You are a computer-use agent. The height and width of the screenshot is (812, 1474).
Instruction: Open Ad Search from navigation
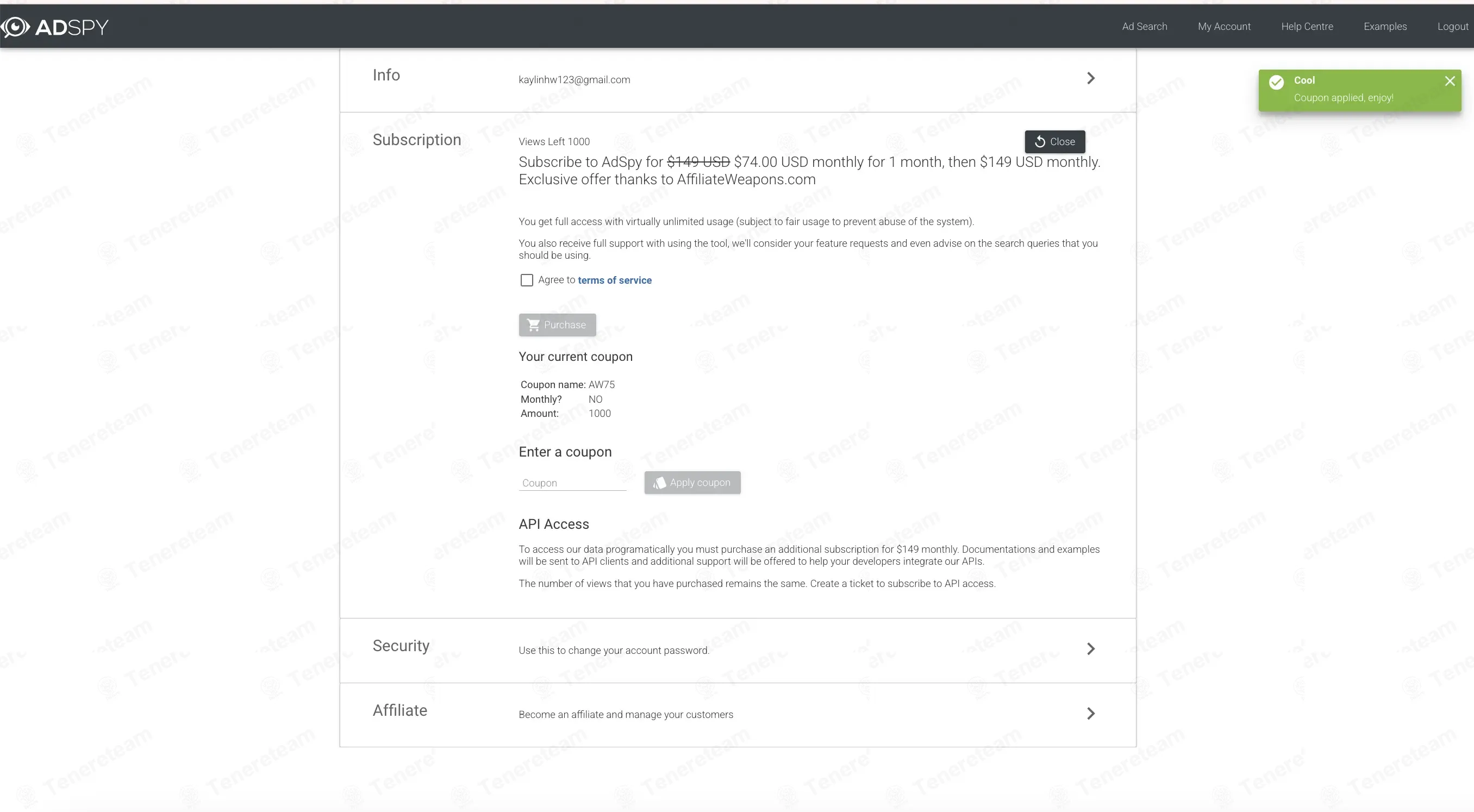pos(1145,26)
